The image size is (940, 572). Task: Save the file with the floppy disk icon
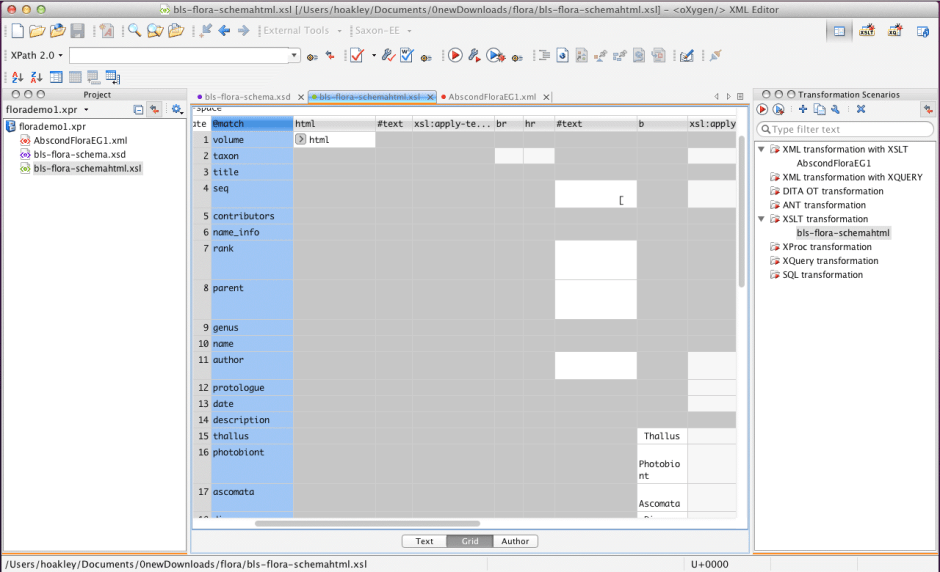(x=77, y=31)
